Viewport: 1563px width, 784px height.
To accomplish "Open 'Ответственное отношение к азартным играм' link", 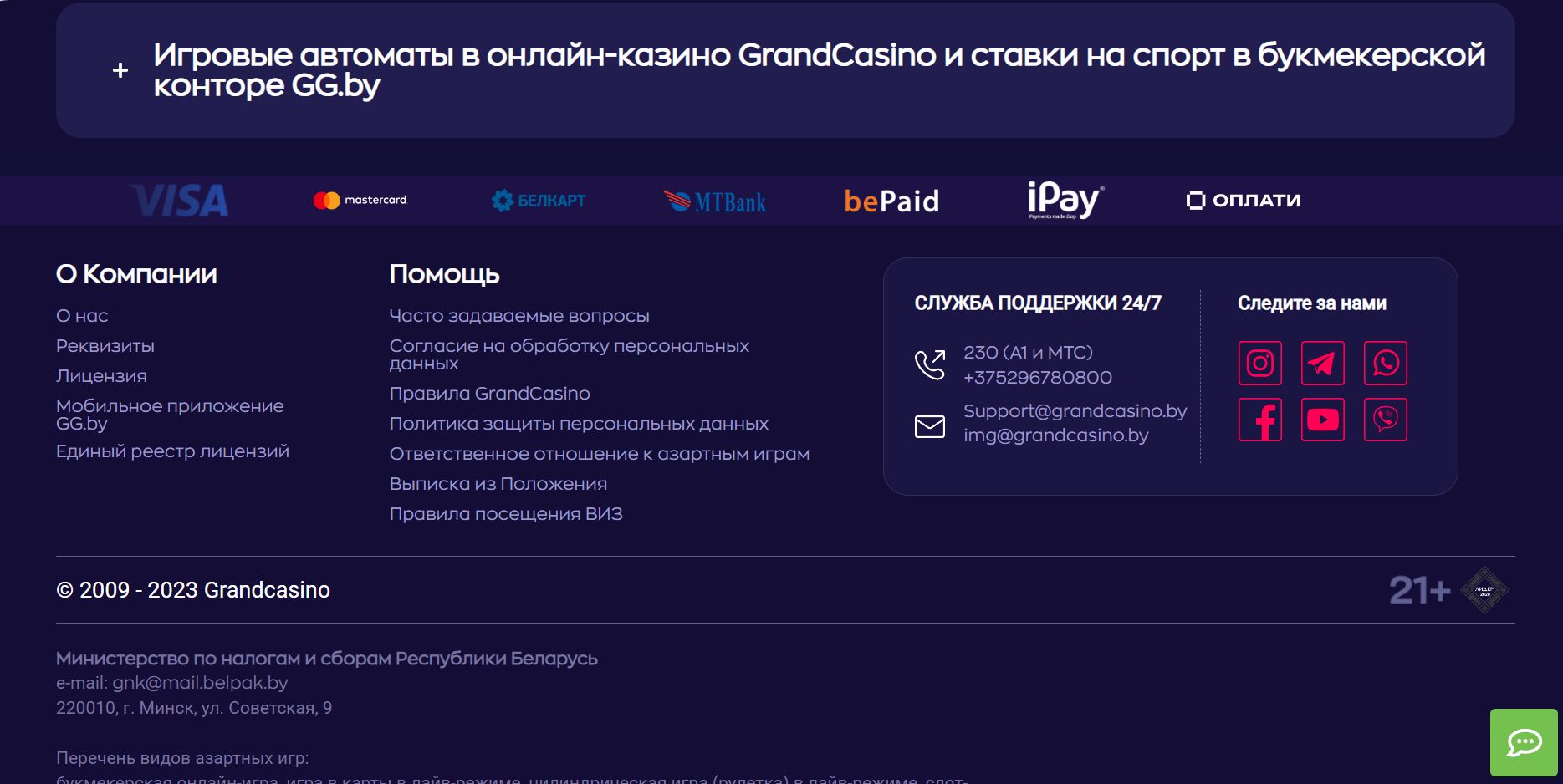I will (600, 454).
